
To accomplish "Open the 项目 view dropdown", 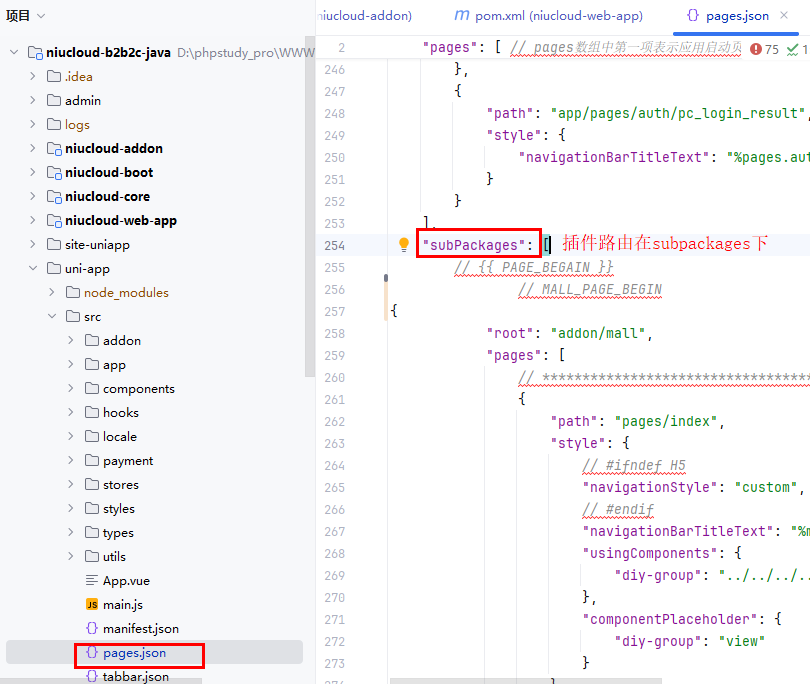I will (40, 16).
